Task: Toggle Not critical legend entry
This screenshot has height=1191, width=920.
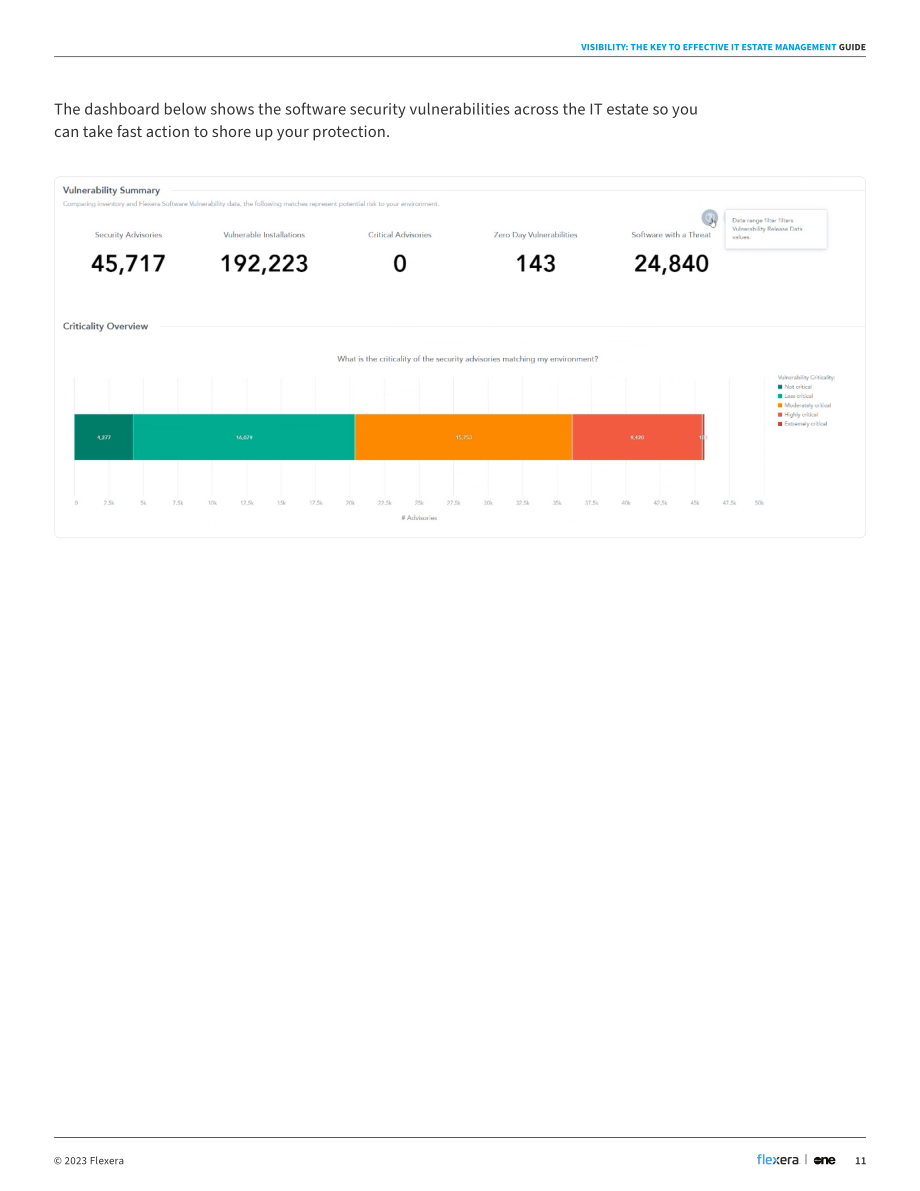Action: click(x=795, y=387)
